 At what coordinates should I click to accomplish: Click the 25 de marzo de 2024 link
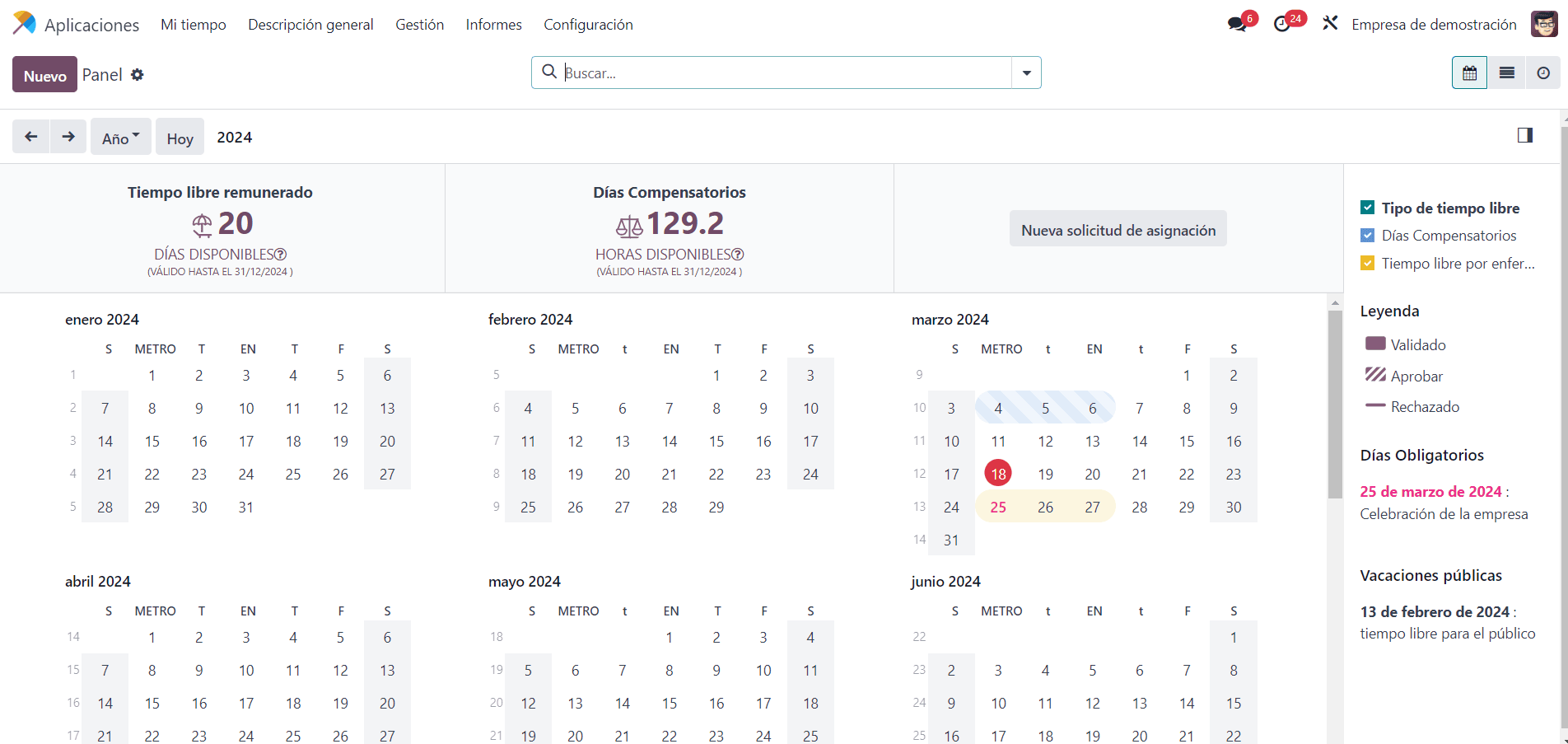coord(1430,492)
